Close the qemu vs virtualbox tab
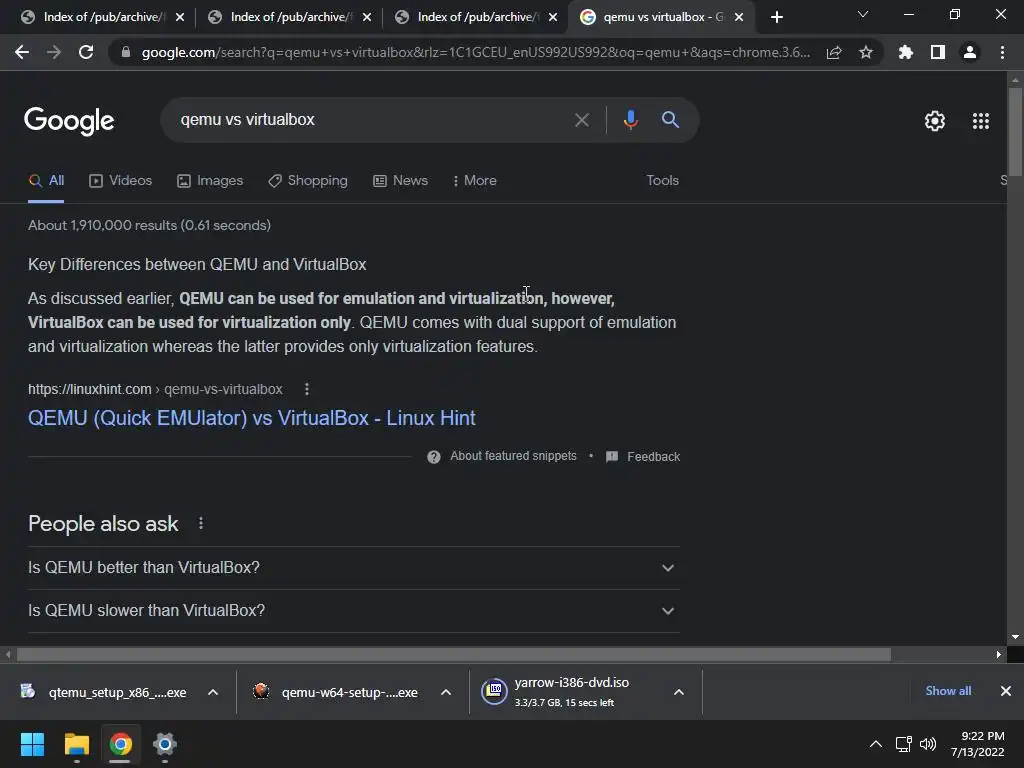 click(739, 17)
